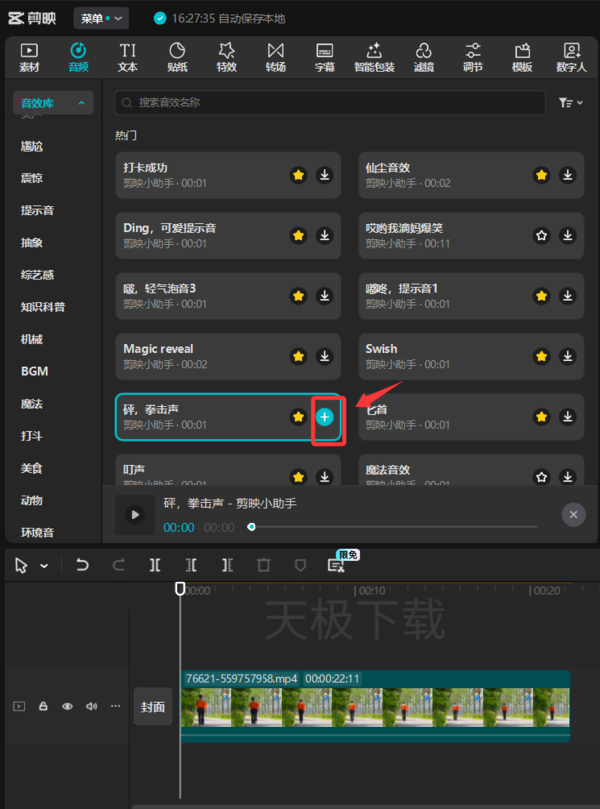600x809 pixels.
Task: Mute the main video track audio
Action: 91,706
